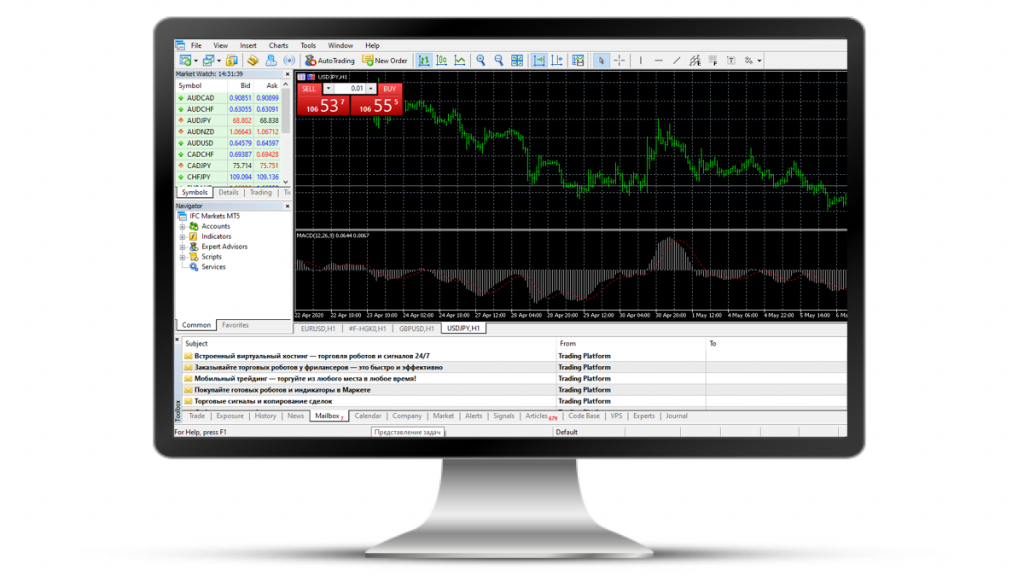
Task: Click the New Order toolbar button
Action: pos(385,60)
